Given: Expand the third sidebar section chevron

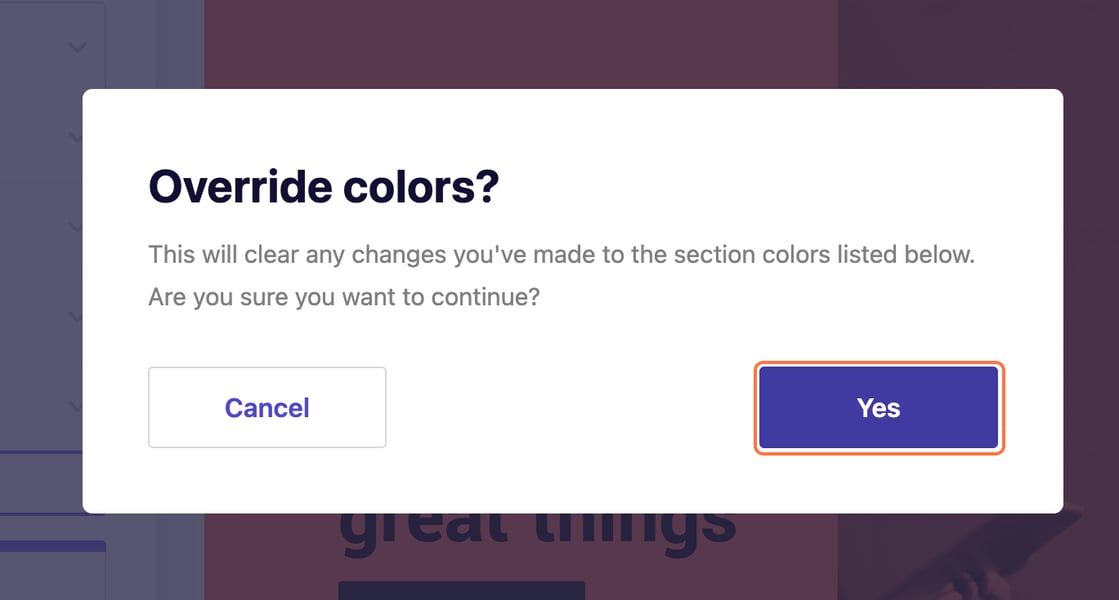Looking at the screenshot, I should tap(75, 226).
